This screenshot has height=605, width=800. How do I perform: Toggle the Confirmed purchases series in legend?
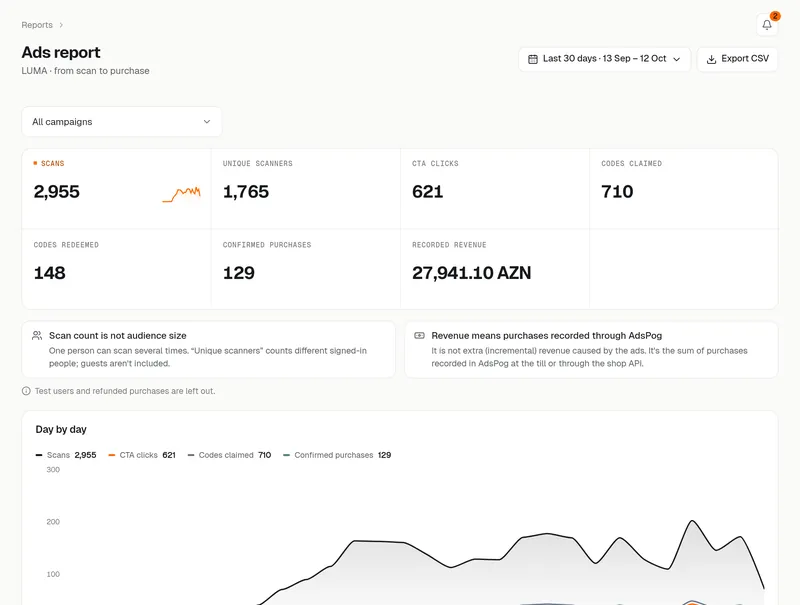[337, 455]
